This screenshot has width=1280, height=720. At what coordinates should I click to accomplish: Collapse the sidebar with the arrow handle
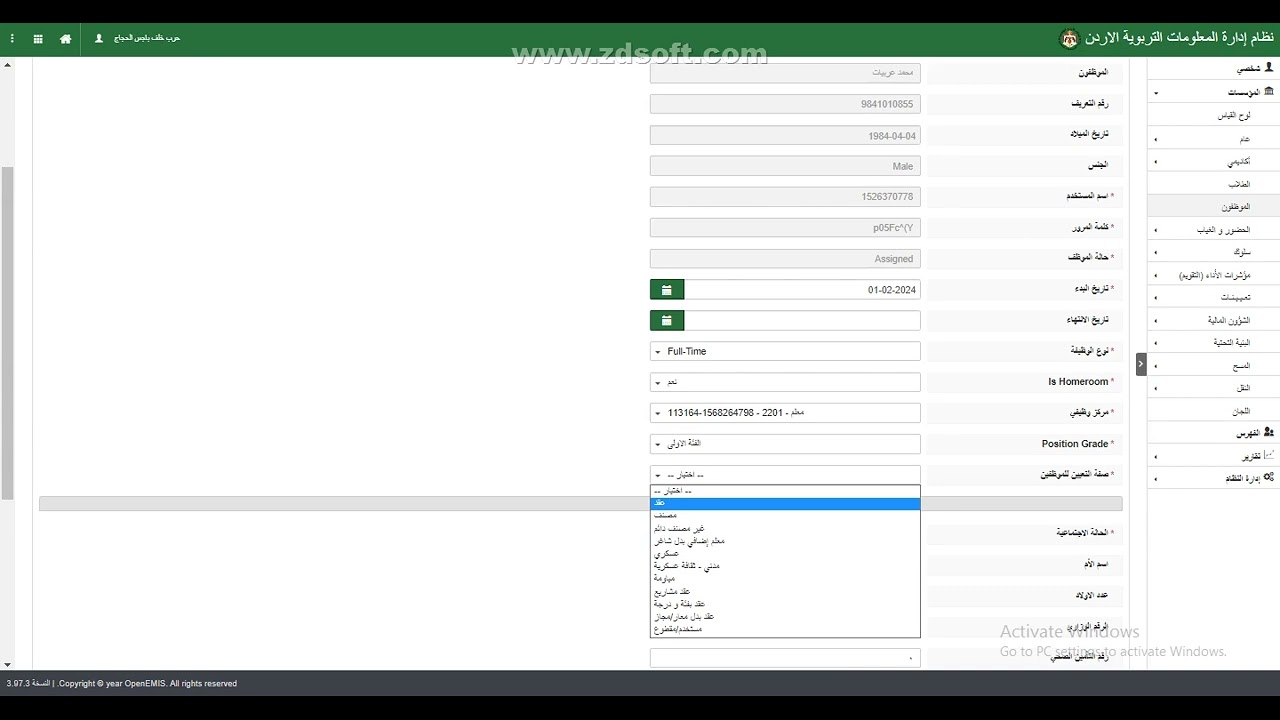(x=1141, y=364)
